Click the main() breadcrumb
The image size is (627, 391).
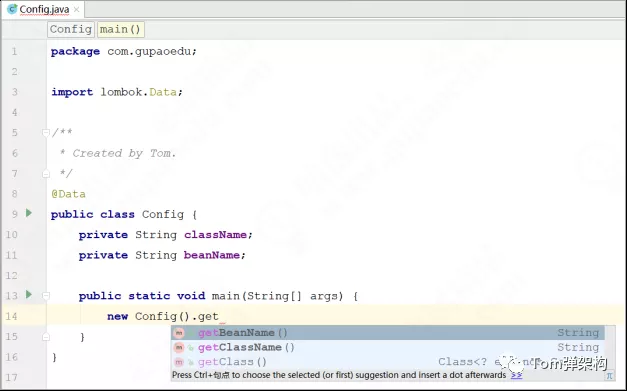(x=120, y=29)
